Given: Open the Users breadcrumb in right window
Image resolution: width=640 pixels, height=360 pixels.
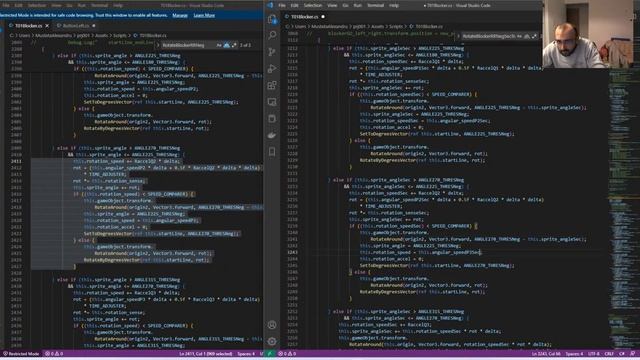Looking at the screenshot, I should click(300, 27).
